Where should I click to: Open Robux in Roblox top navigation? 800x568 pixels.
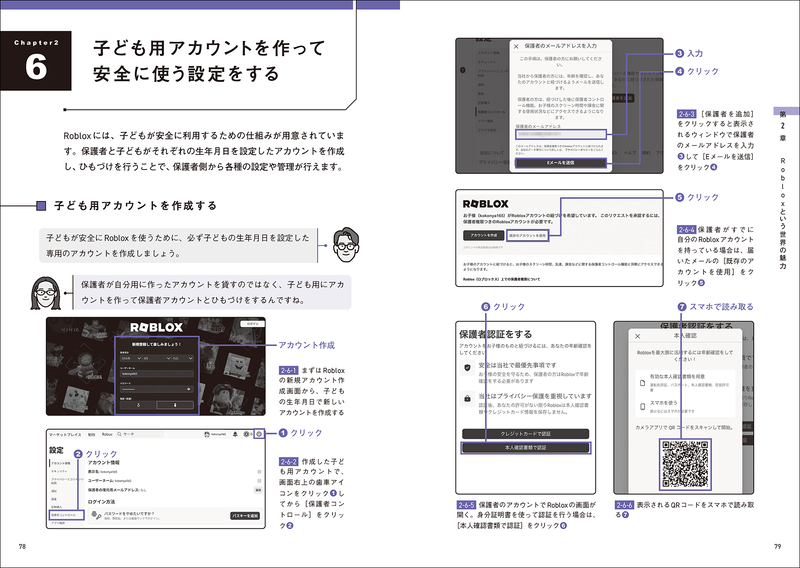coord(107,434)
